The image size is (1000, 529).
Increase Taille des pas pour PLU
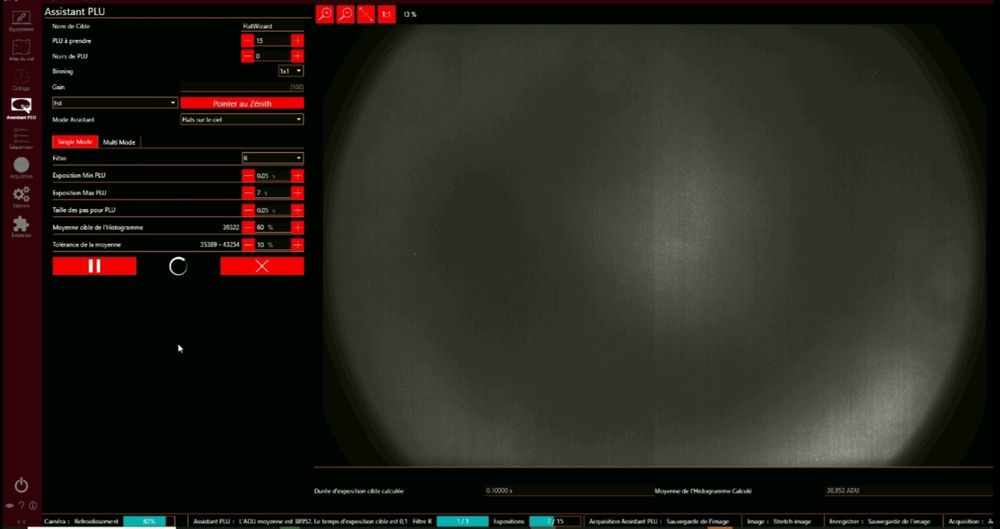click(x=297, y=210)
